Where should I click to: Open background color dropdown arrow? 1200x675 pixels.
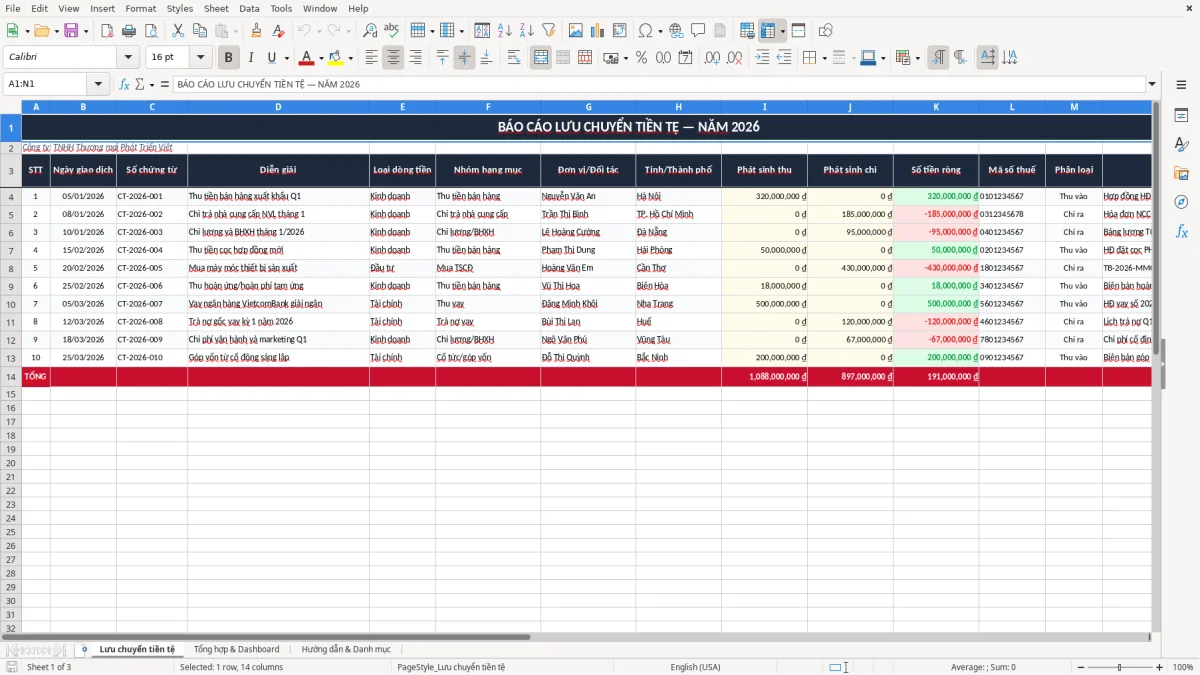click(x=350, y=58)
